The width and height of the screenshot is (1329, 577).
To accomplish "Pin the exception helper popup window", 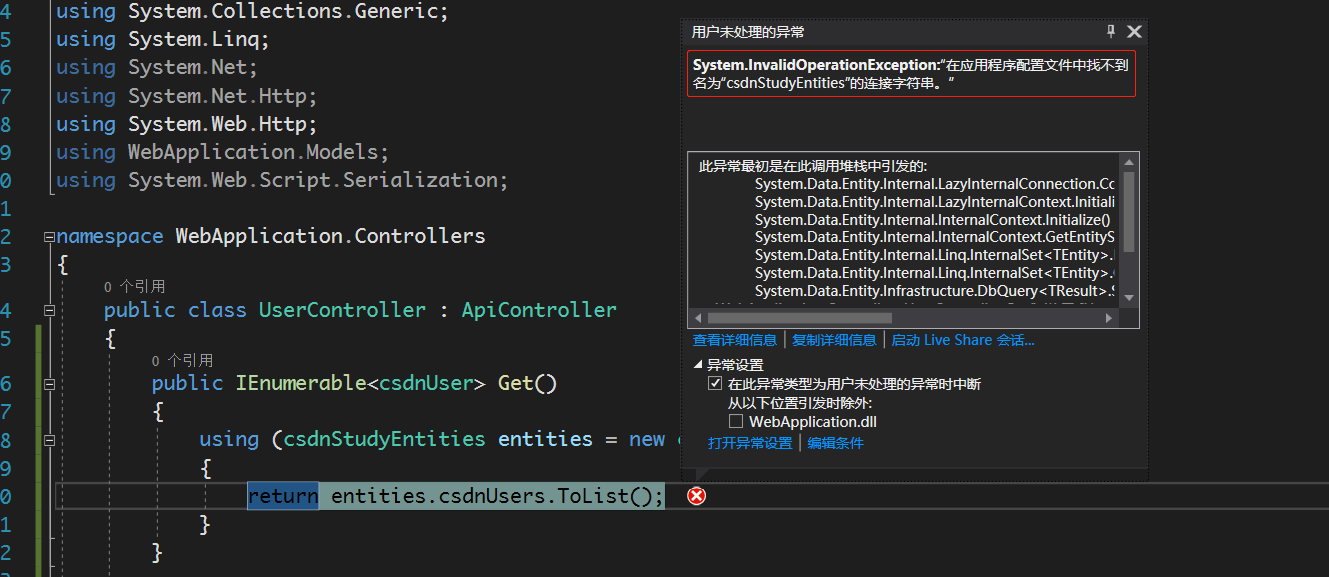I will tap(1110, 31).
